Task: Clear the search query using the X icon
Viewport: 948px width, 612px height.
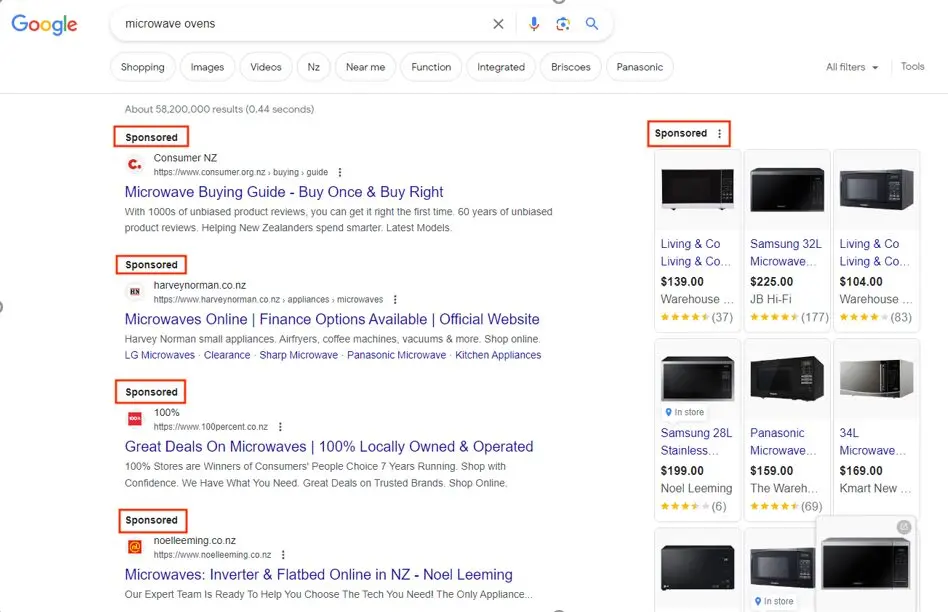Action: [x=498, y=24]
